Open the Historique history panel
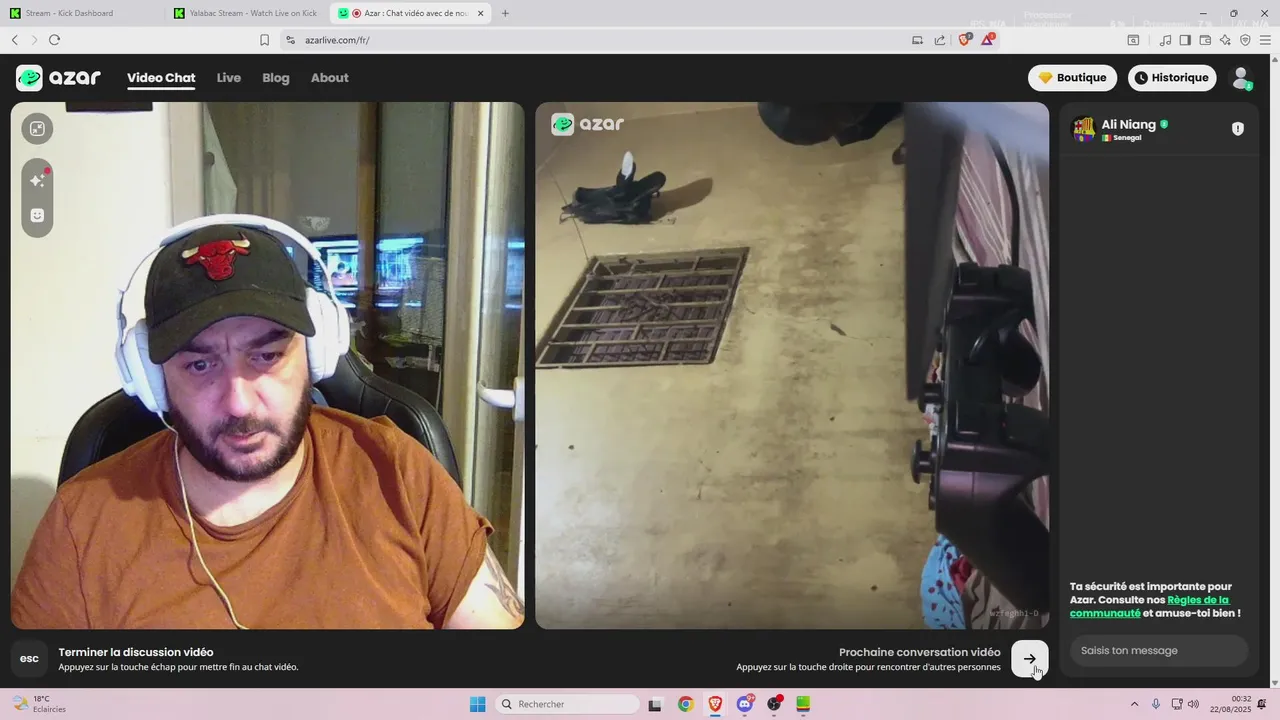This screenshot has width=1280, height=720. point(1172,78)
